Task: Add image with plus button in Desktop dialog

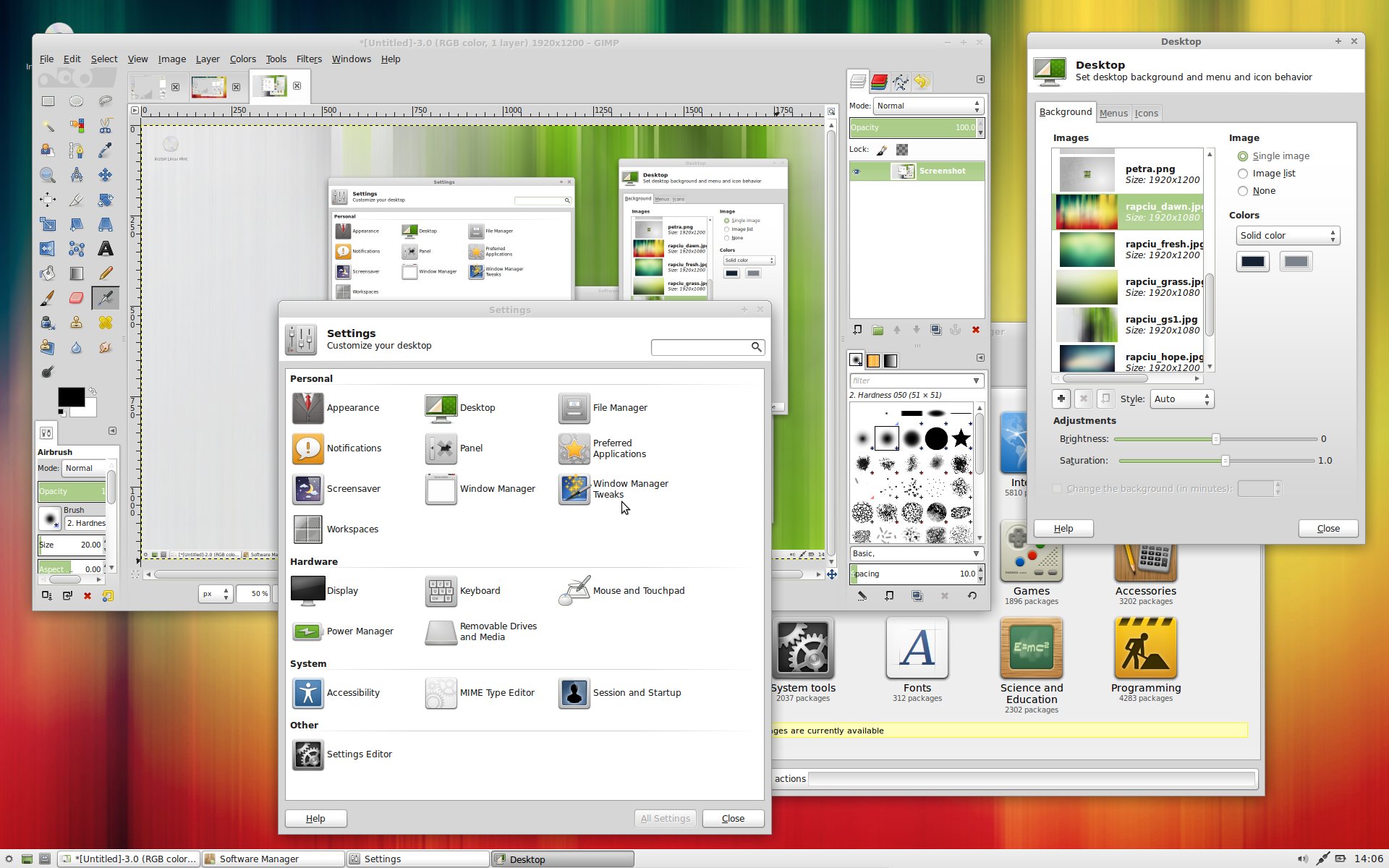Action: coord(1061,399)
